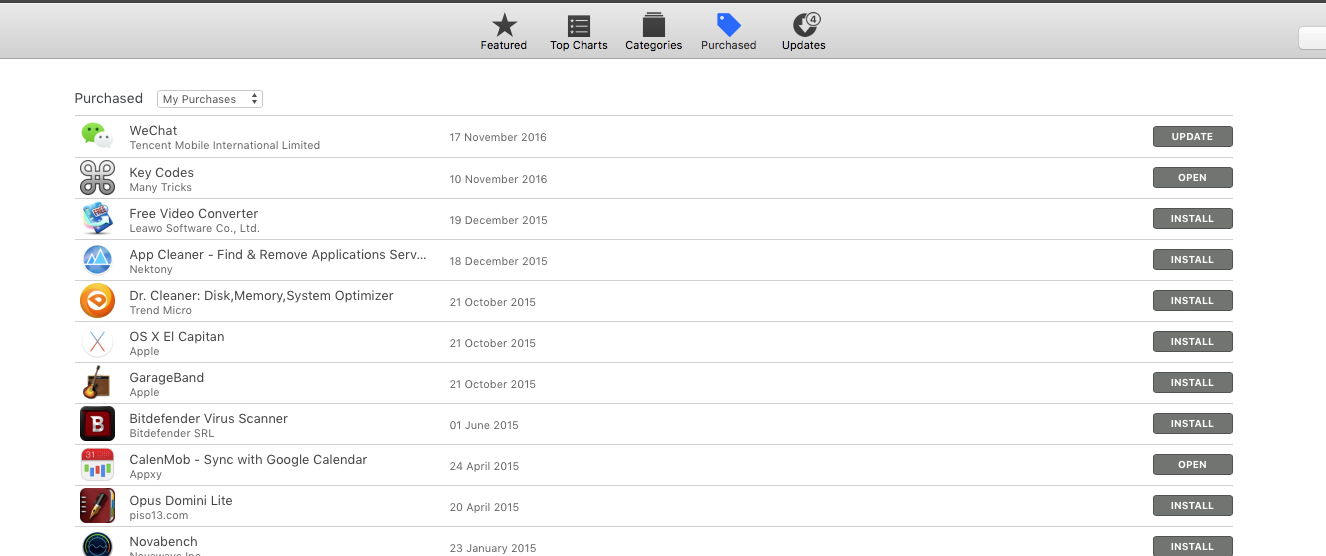Select the Purchased tag tab

point(729,32)
